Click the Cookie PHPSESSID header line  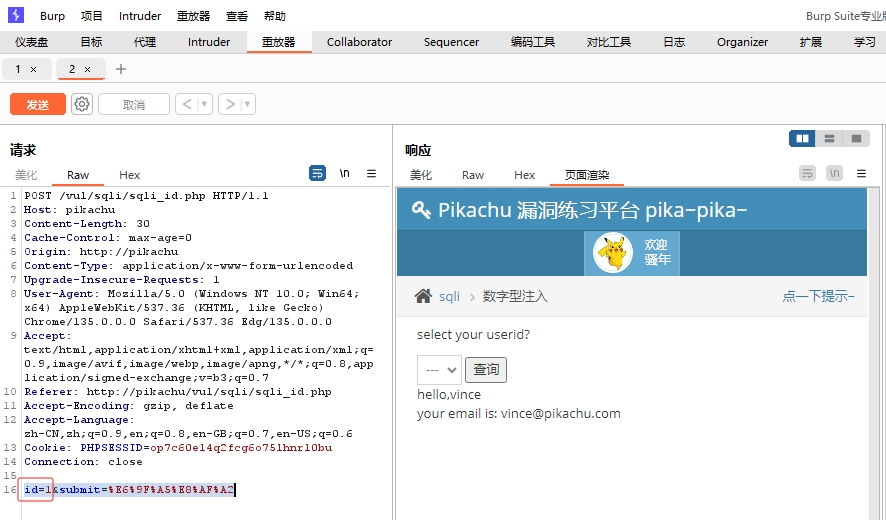pyautogui.click(x=178, y=448)
